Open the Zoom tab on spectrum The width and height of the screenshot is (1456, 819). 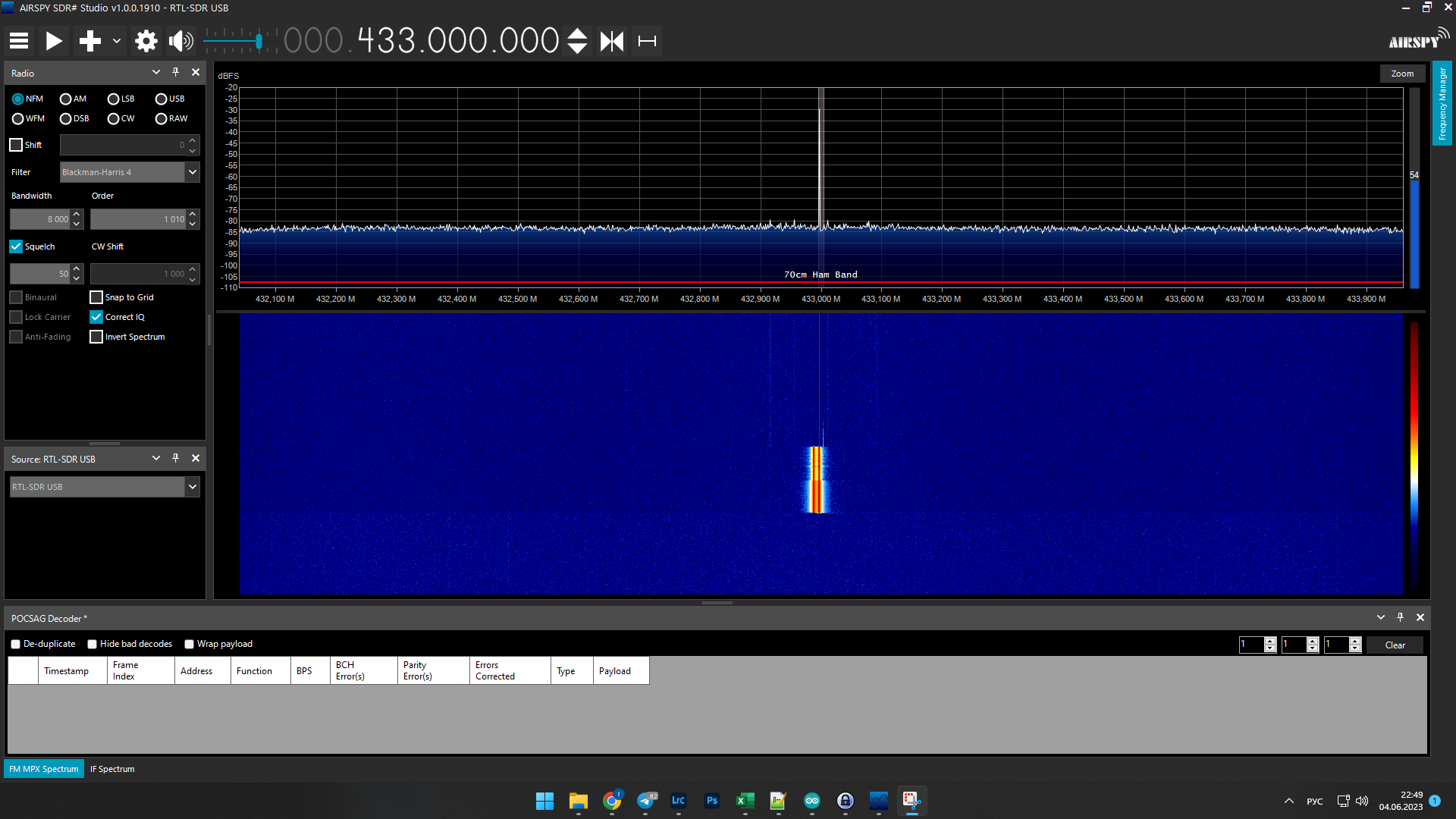point(1402,74)
